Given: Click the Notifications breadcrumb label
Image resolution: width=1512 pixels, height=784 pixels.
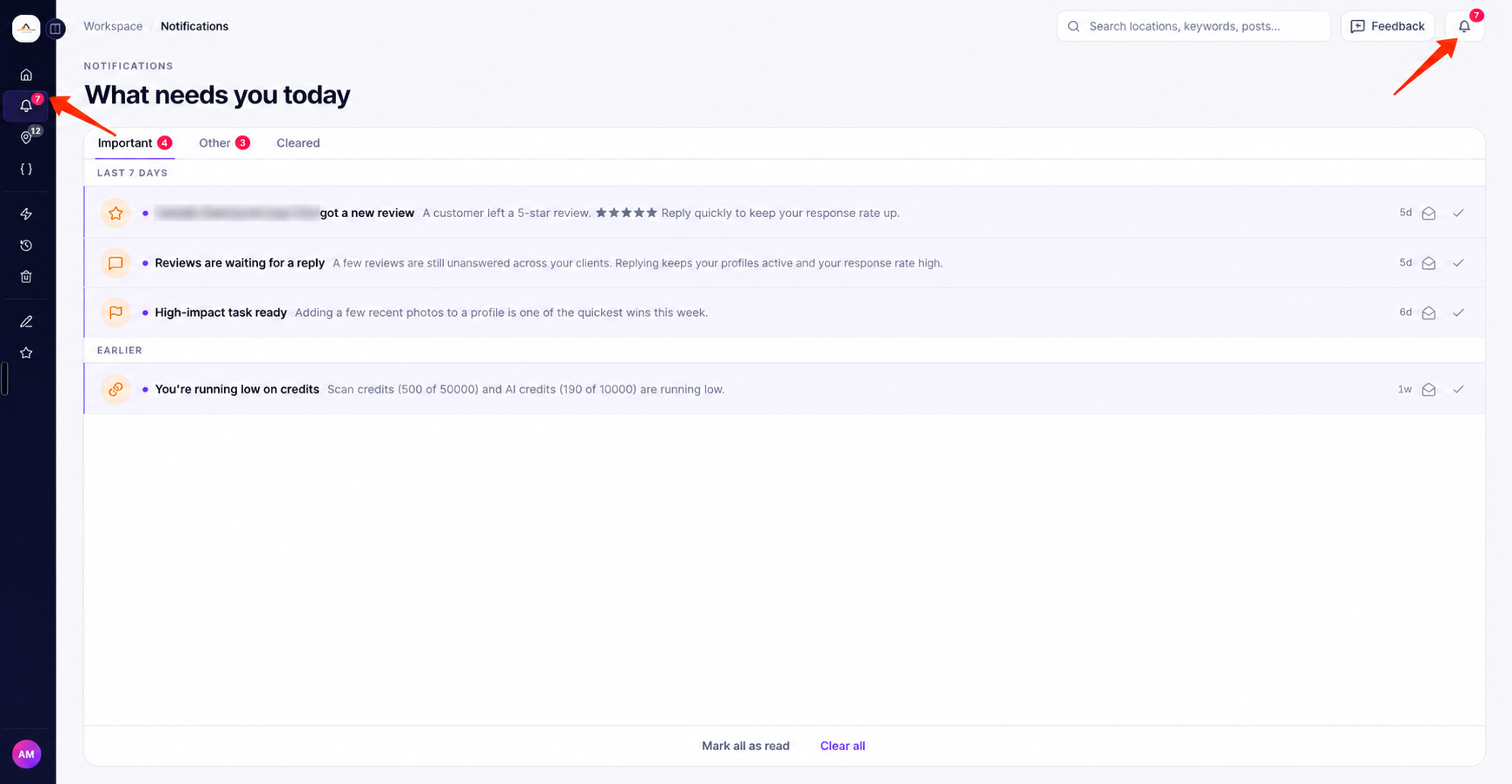Looking at the screenshot, I should click(x=195, y=26).
